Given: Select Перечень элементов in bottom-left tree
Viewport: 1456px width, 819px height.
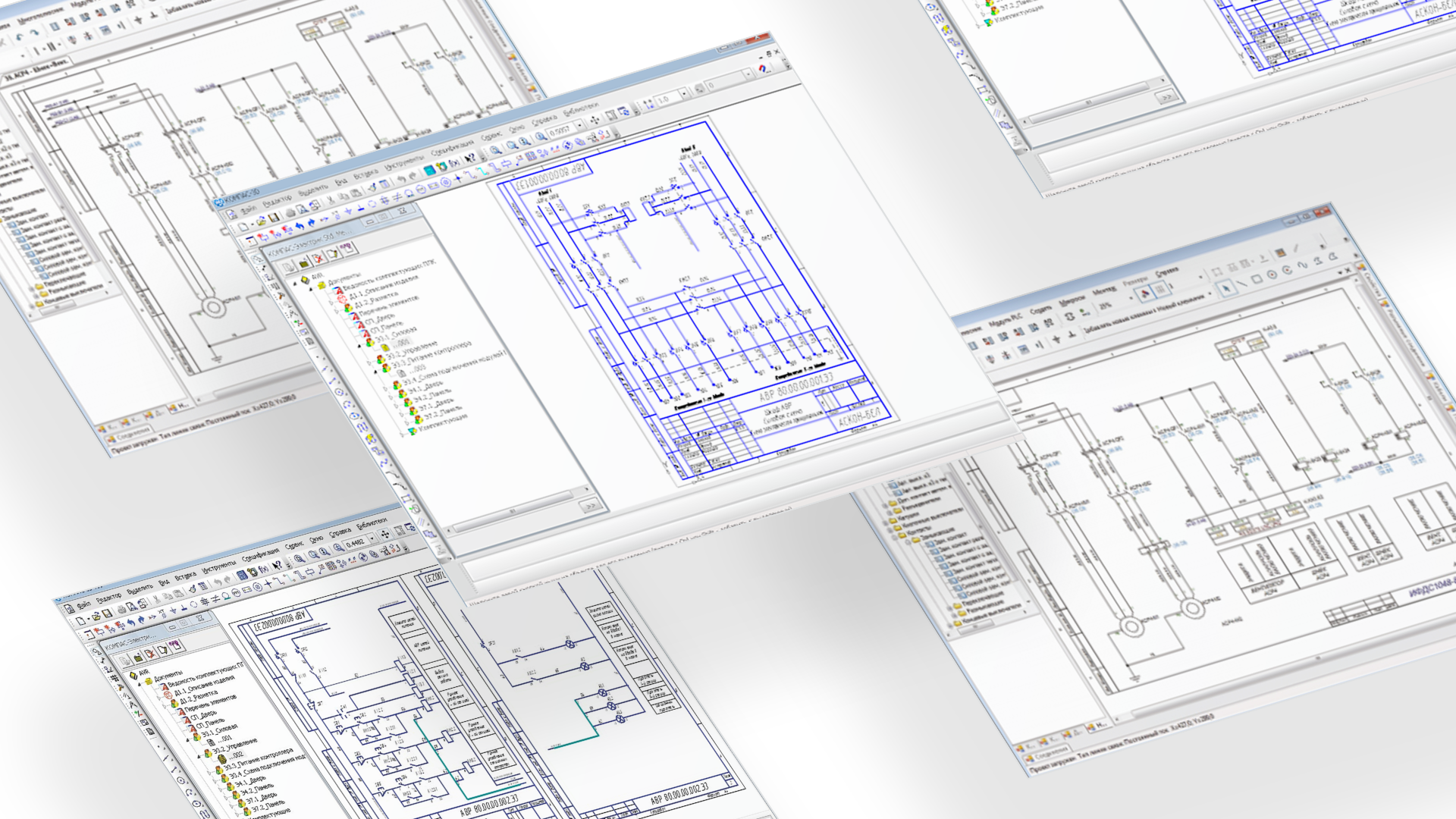Looking at the screenshot, I should pyautogui.click(x=210, y=703).
